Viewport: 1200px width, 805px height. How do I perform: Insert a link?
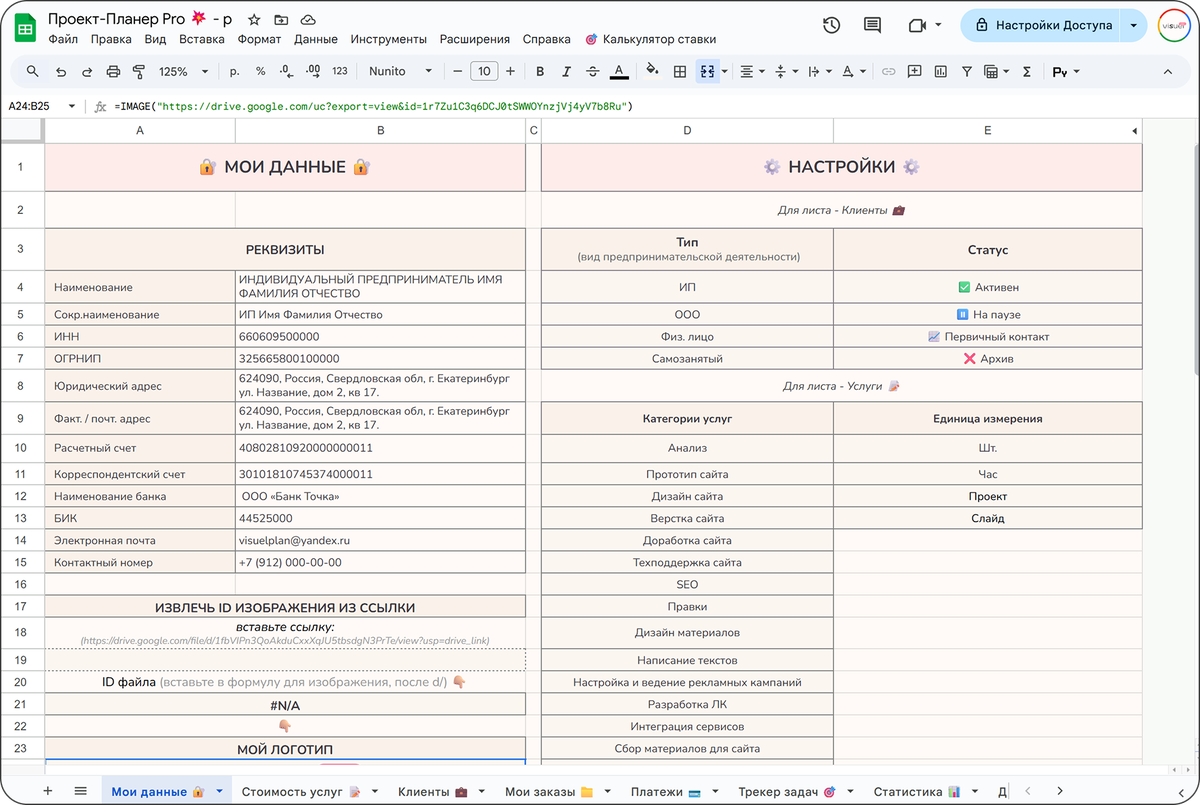coord(888,72)
